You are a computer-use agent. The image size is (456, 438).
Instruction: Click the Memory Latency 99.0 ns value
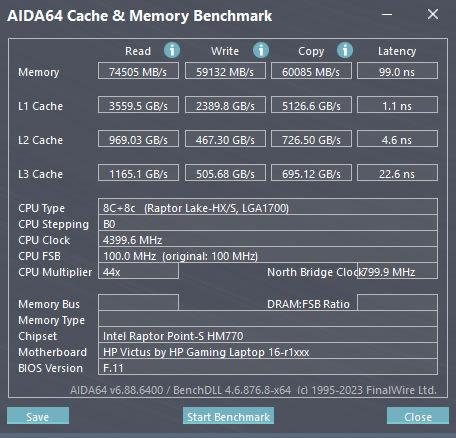click(397, 71)
